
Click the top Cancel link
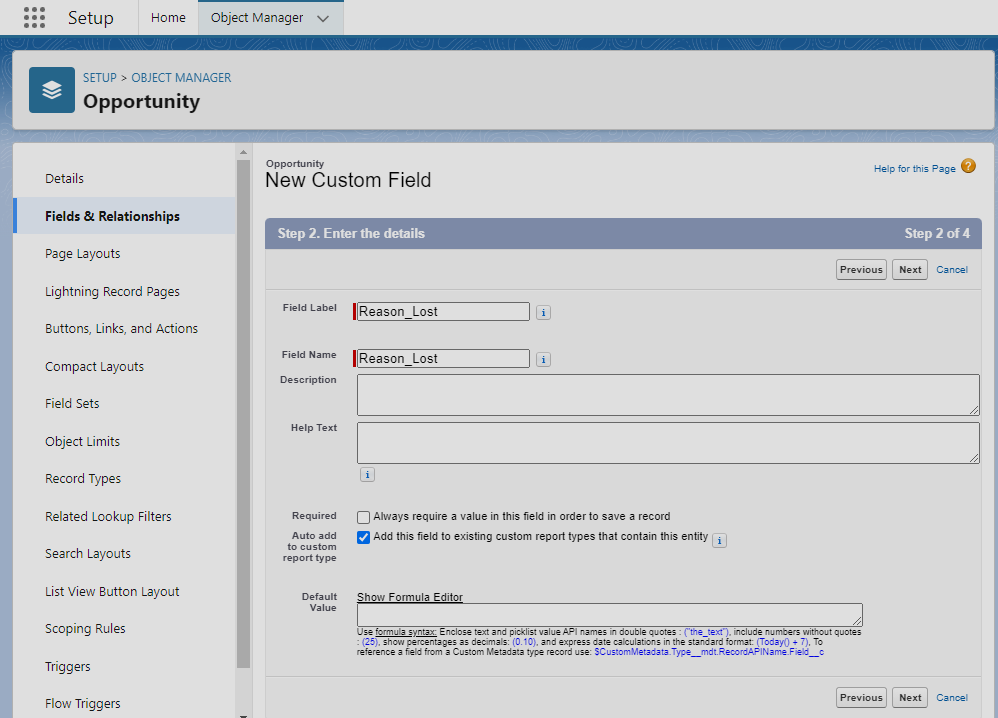(952, 270)
